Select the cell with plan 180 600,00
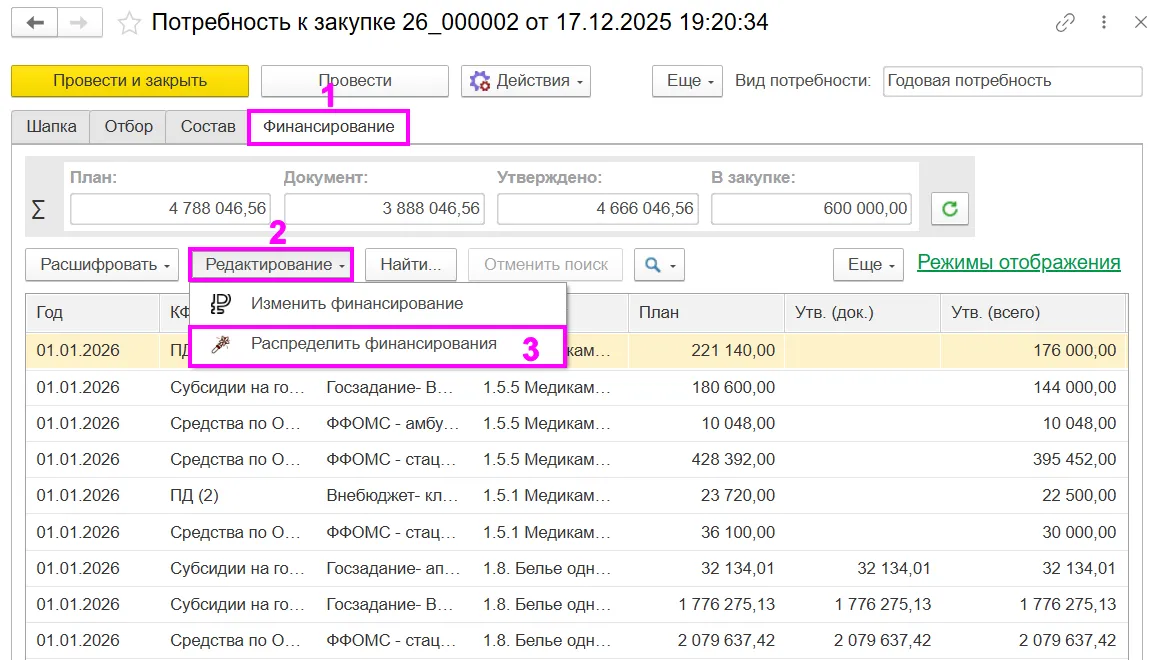Image resolution: width=1150 pixels, height=660 pixels. point(706,387)
